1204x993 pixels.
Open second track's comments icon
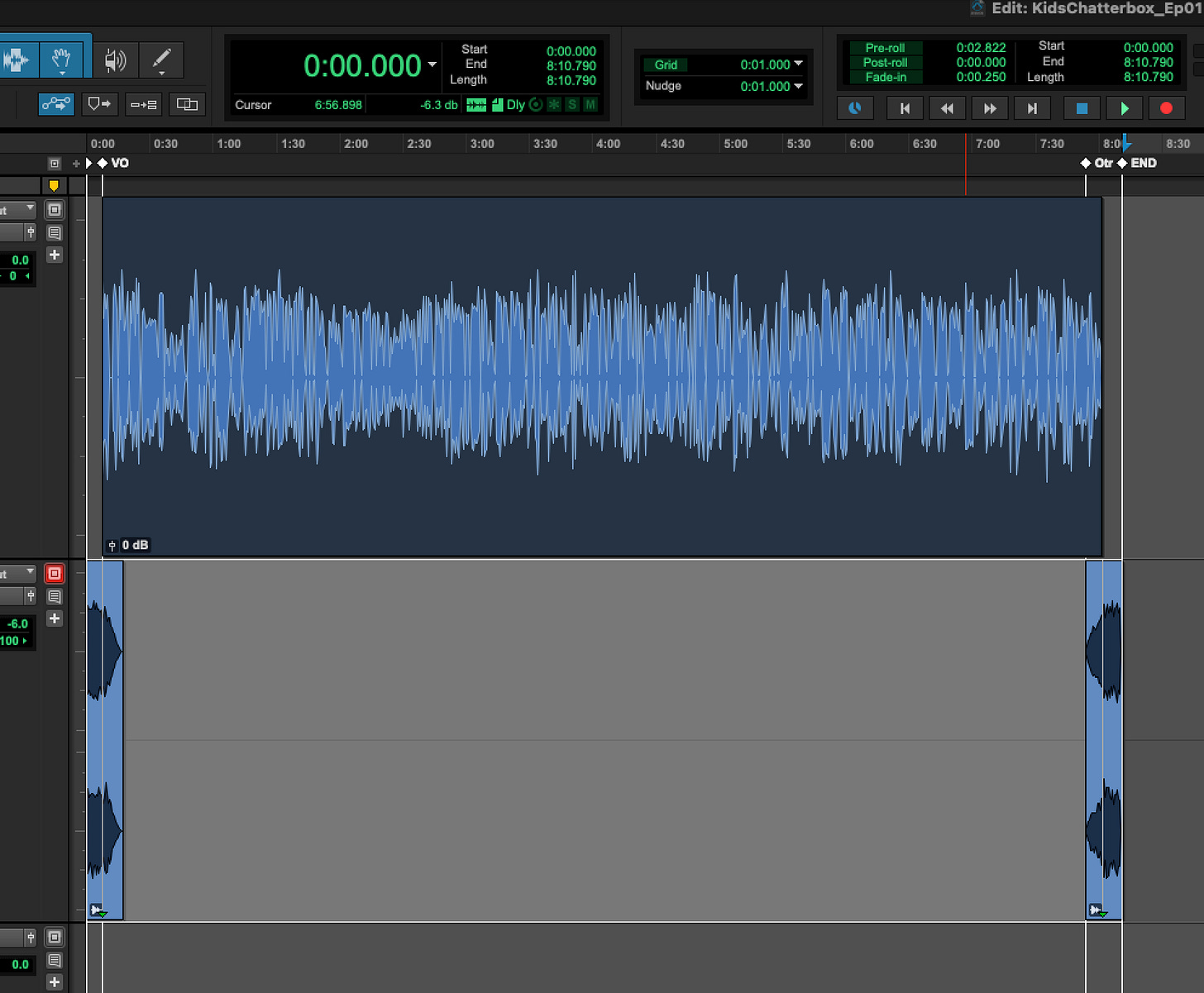pos(55,596)
